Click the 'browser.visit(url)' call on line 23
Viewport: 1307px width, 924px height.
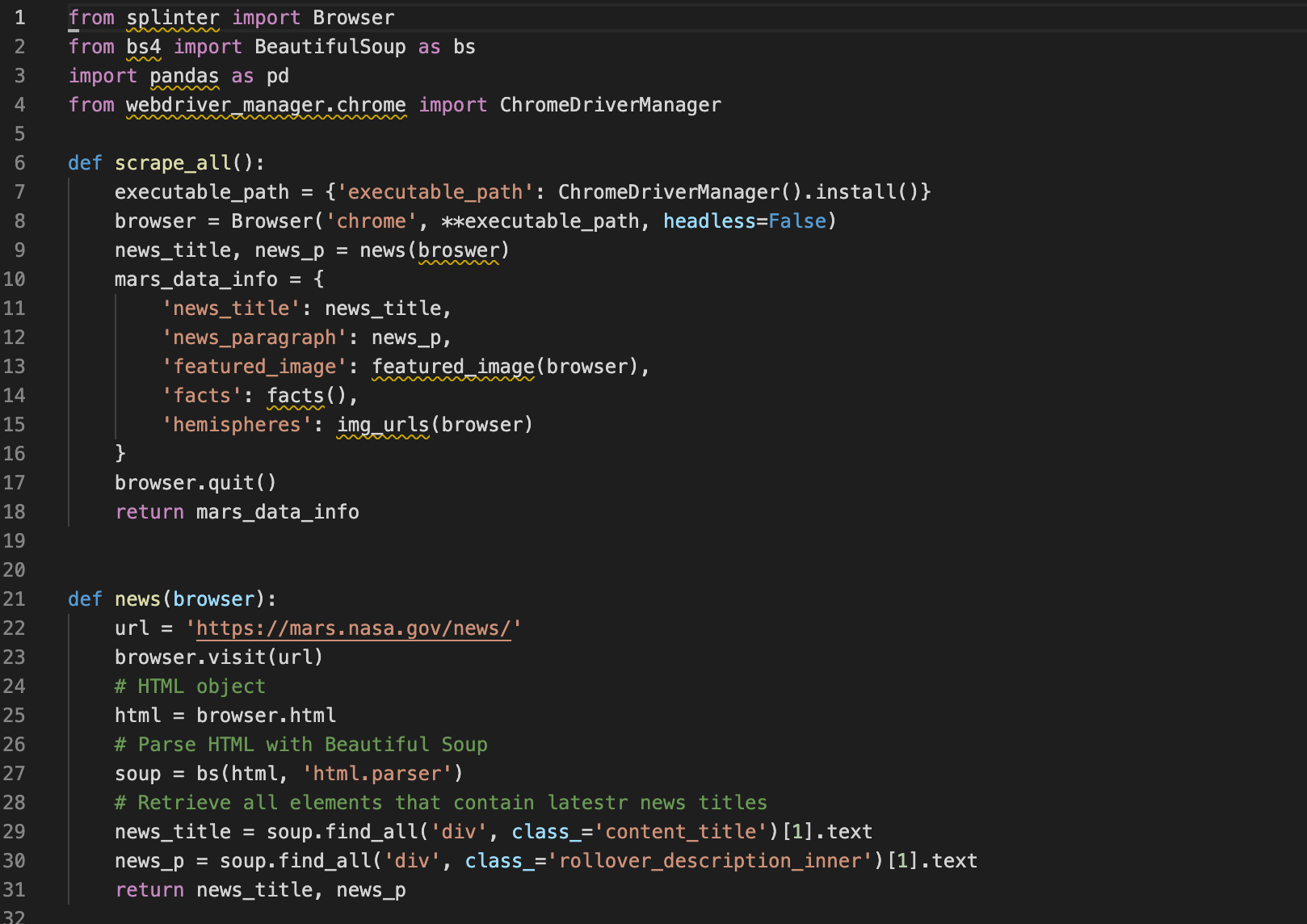tap(218, 657)
